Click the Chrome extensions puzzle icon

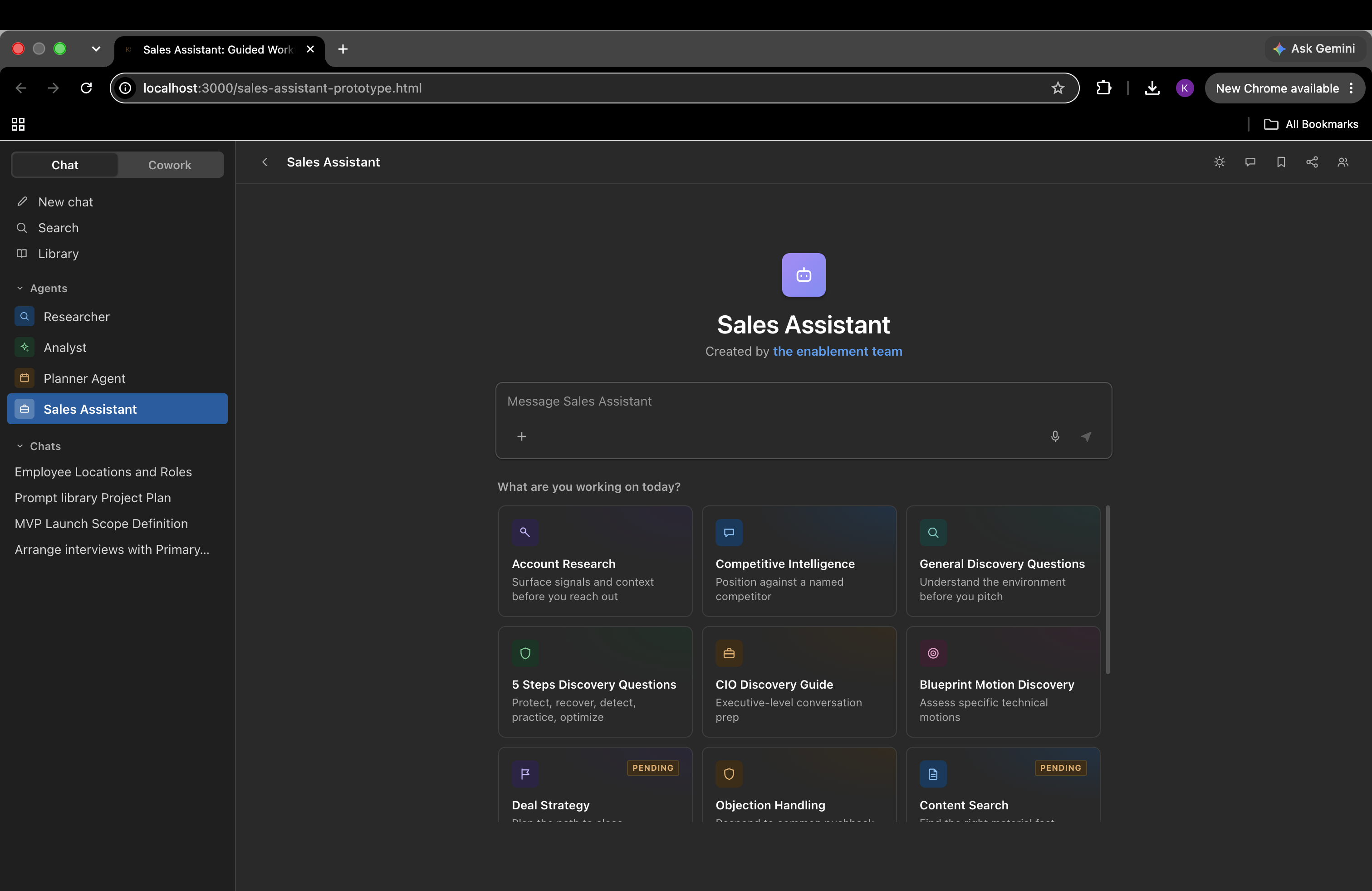(1103, 88)
